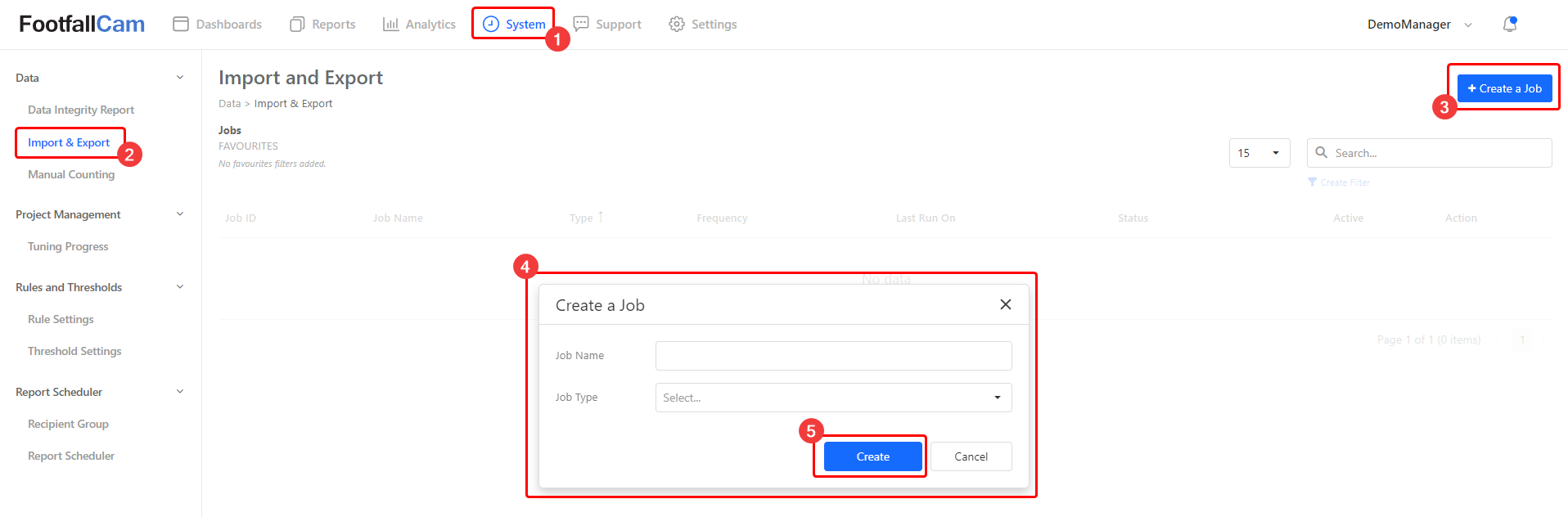Click the Cancel button in dialog
The image size is (1568, 517).
click(x=971, y=456)
